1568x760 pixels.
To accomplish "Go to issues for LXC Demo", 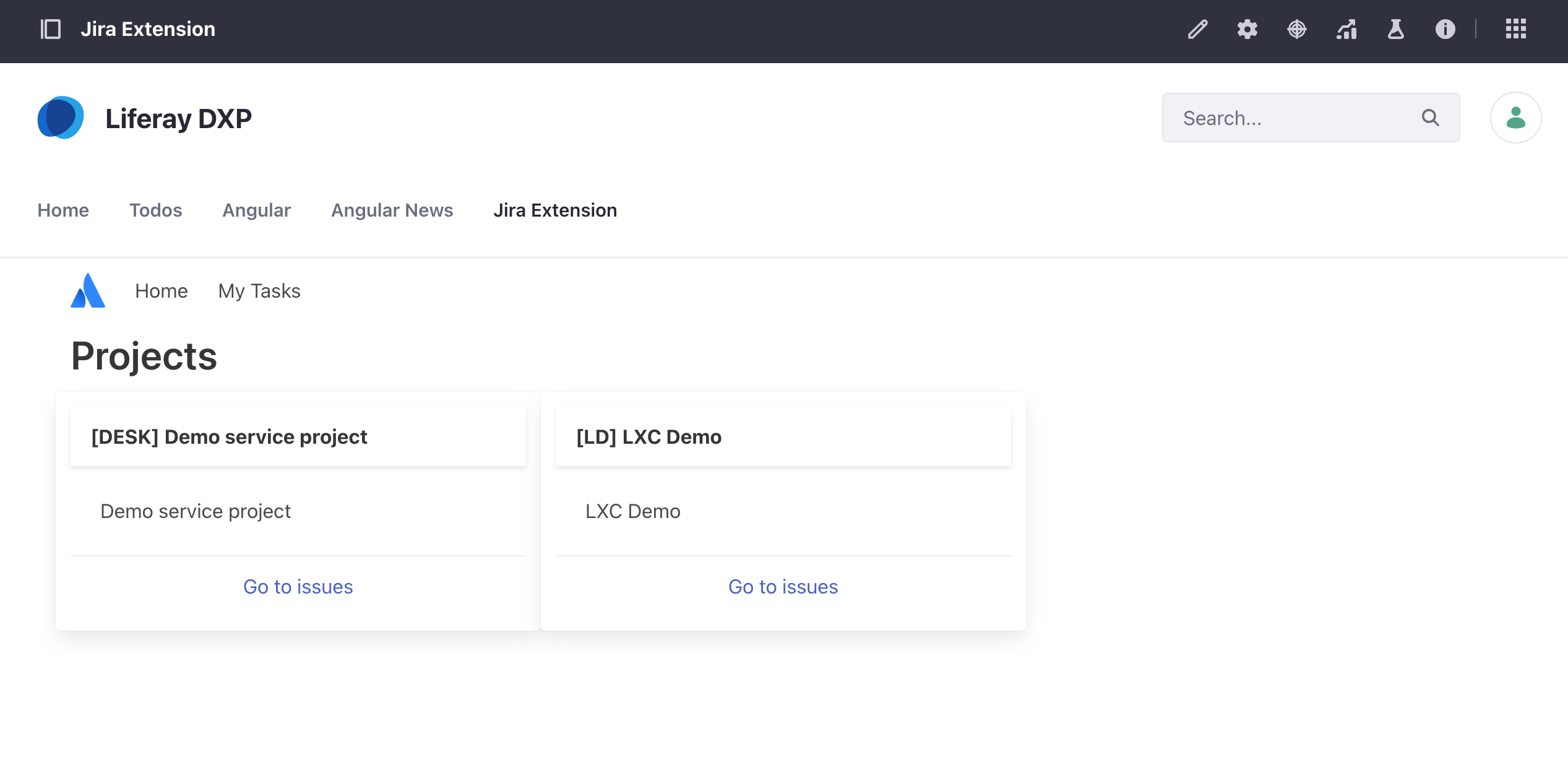I will click(783, 587).
